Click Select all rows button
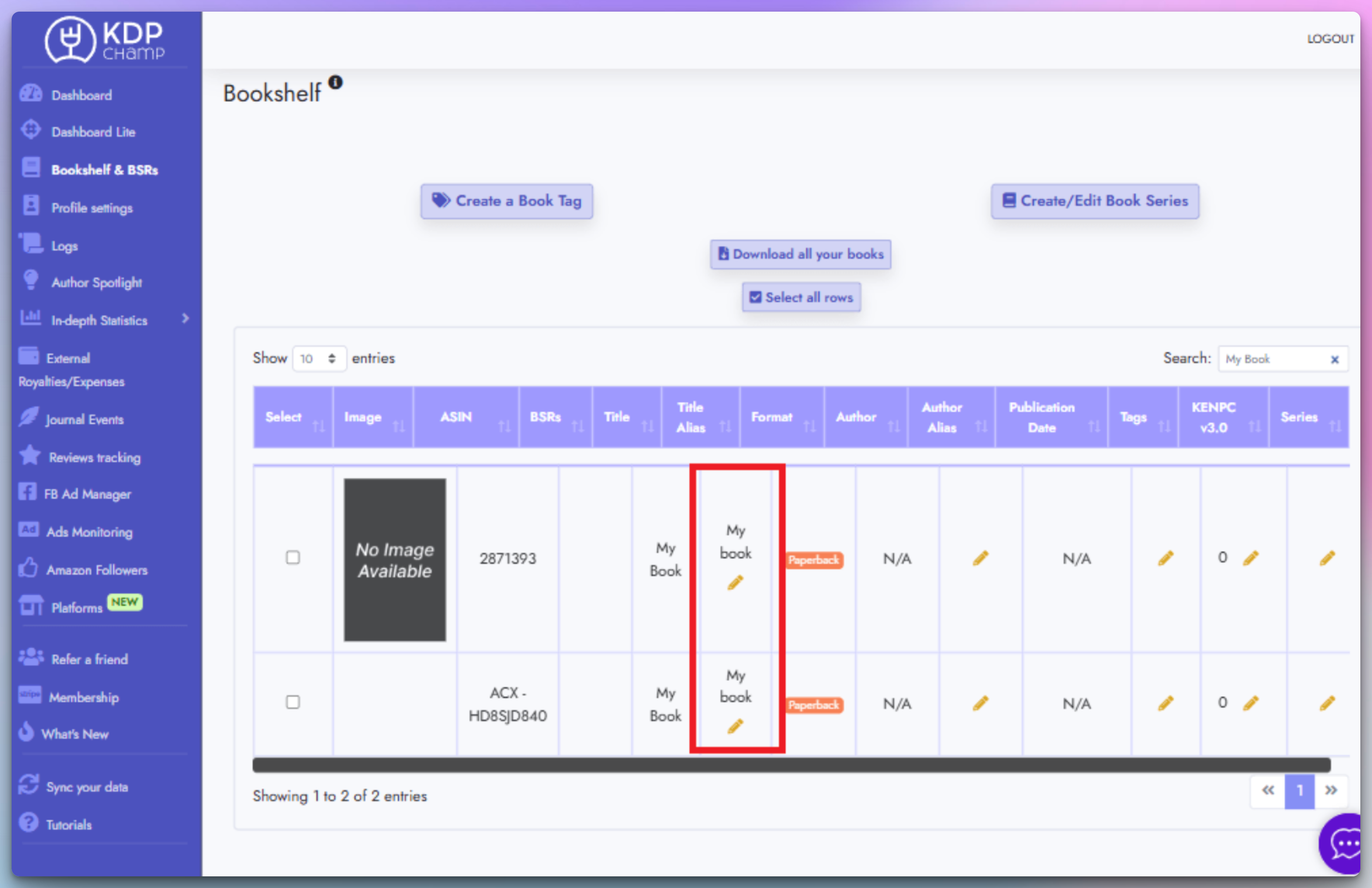The width and height of the screenshot is (1372, 888). [801, 297]
